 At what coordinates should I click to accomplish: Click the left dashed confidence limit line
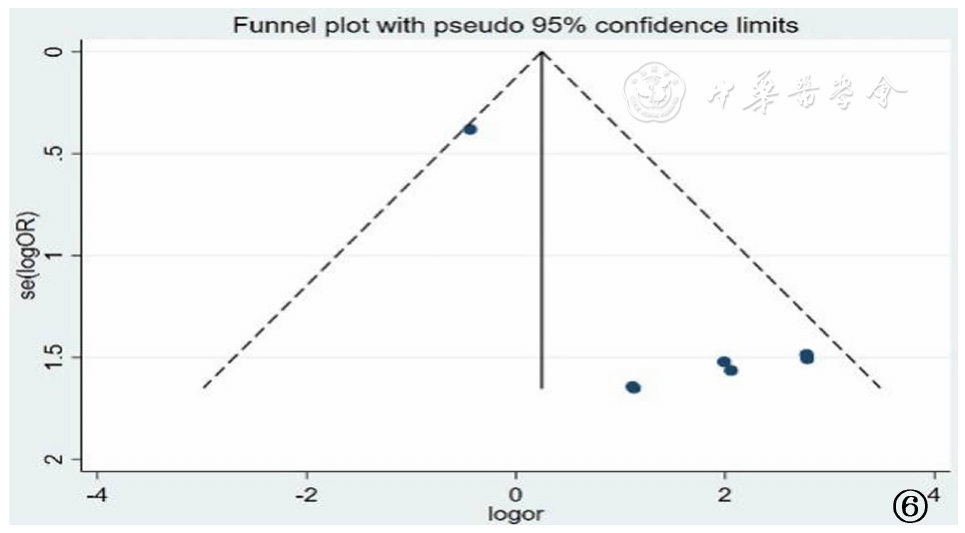tap(370, 220)
